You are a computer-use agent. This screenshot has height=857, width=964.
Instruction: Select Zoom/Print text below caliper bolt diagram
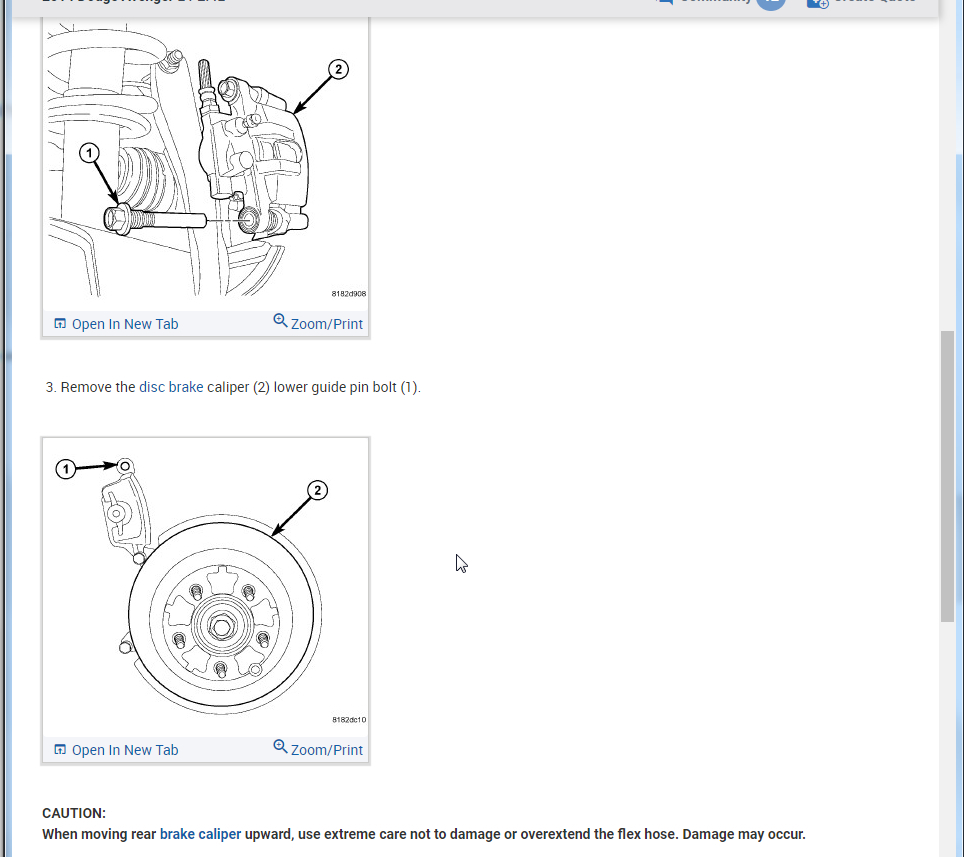click(326, 324)
